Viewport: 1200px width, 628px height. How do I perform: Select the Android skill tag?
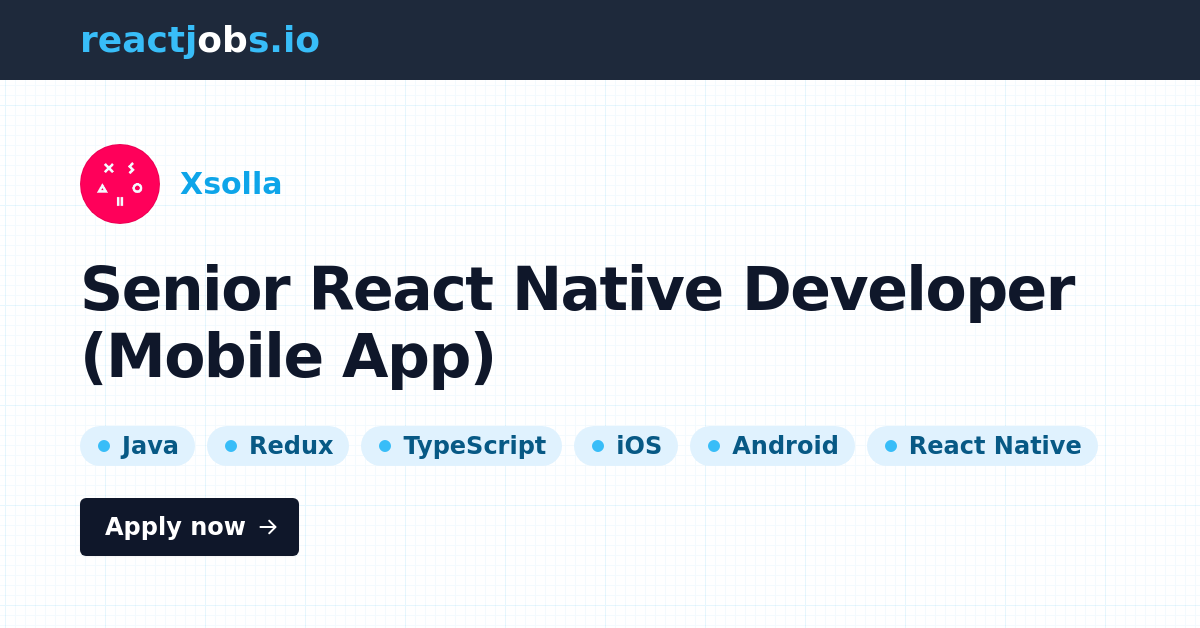click(773, 446)
